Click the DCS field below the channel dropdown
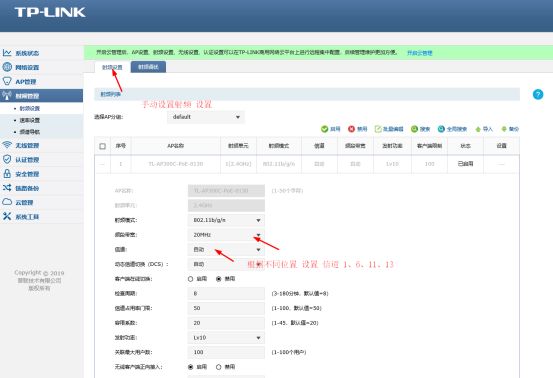 [x=226, y=264]
